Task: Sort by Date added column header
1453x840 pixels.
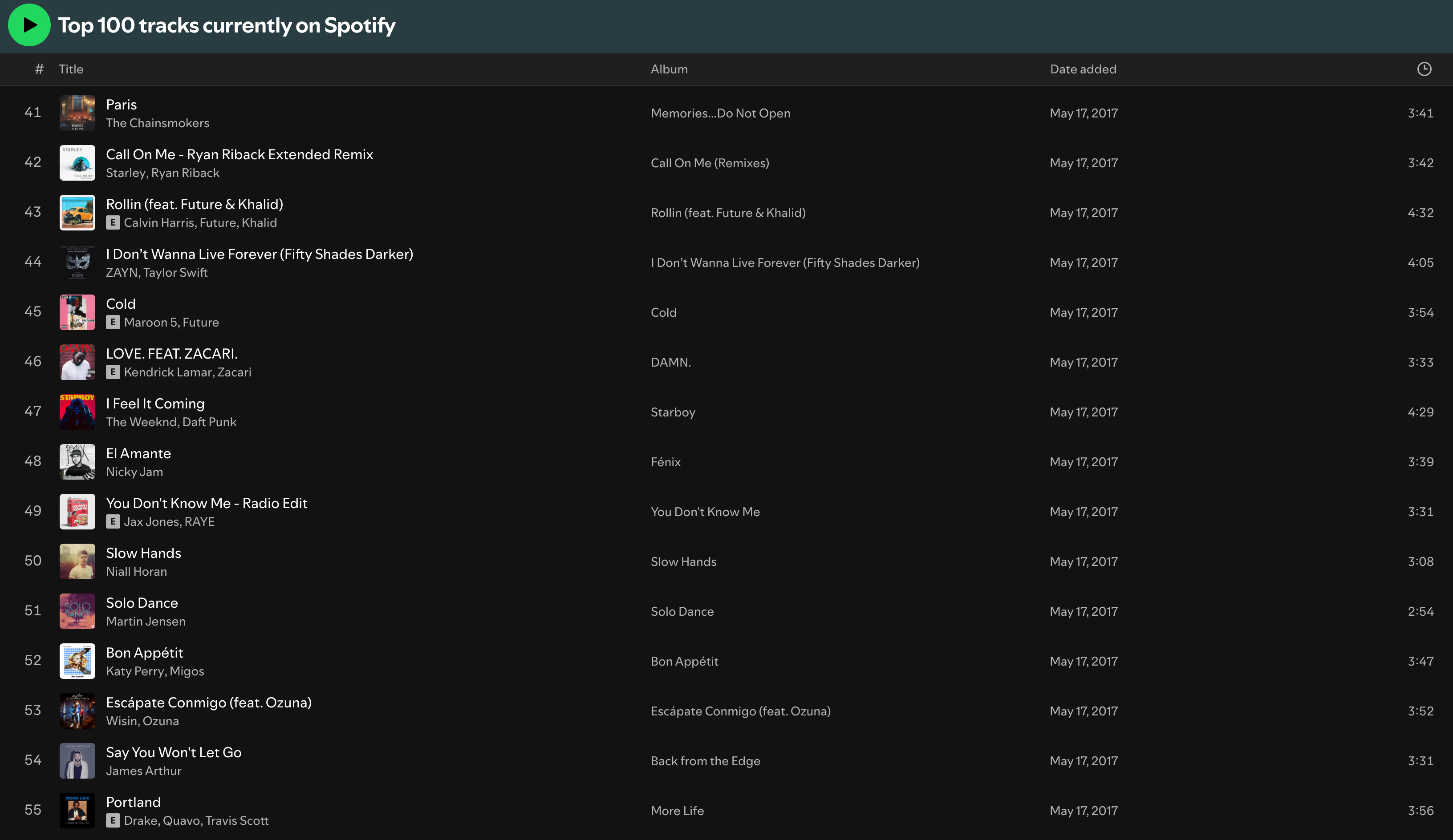Action: (x=1083, y=69)
